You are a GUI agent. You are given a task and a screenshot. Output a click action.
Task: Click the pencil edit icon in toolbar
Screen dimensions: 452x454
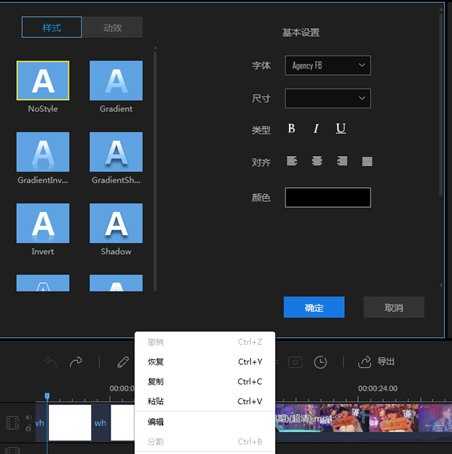pos(123,362)
